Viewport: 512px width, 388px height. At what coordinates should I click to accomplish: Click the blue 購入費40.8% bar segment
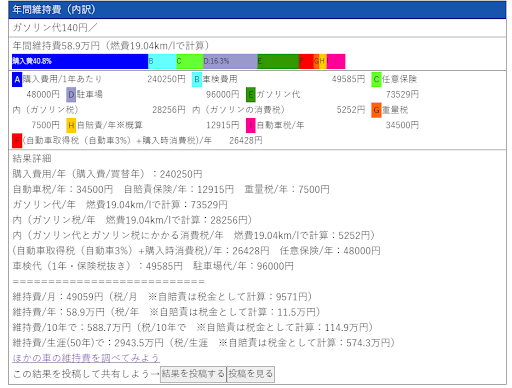(x=80, y=61)
